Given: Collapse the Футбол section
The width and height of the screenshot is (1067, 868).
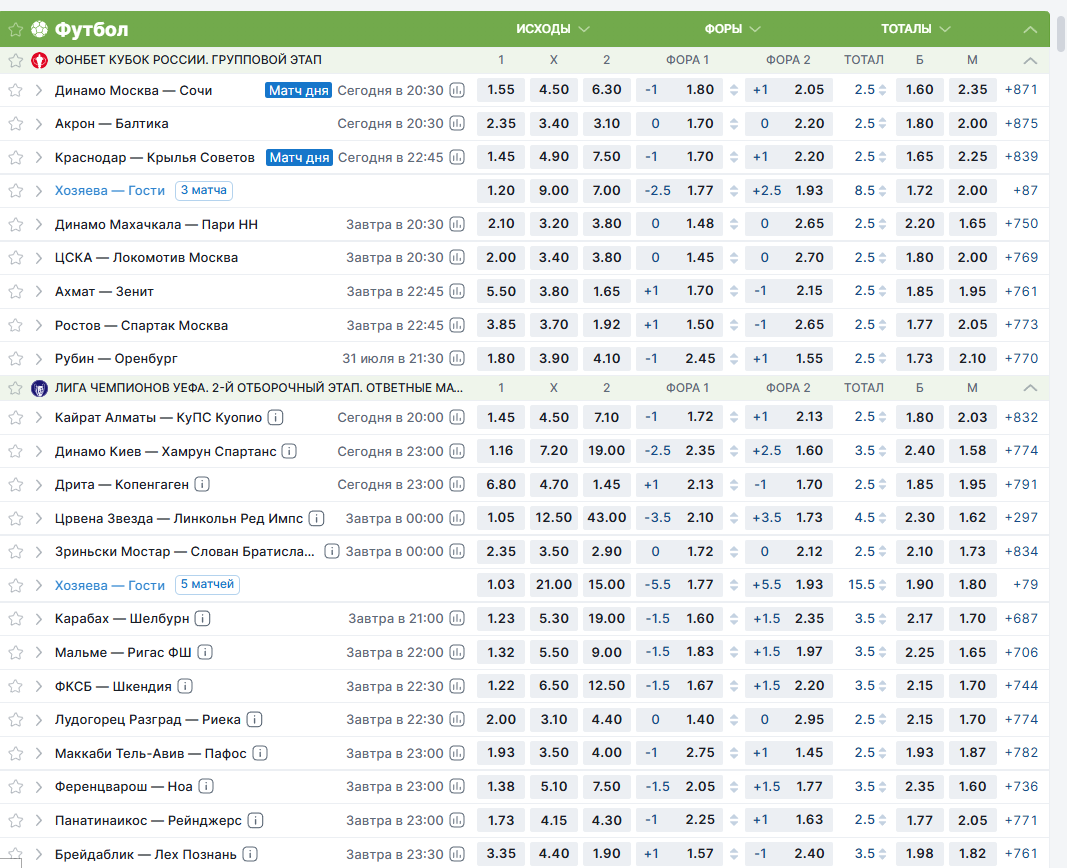Looking at the screenshot, I should [1030, 29].
